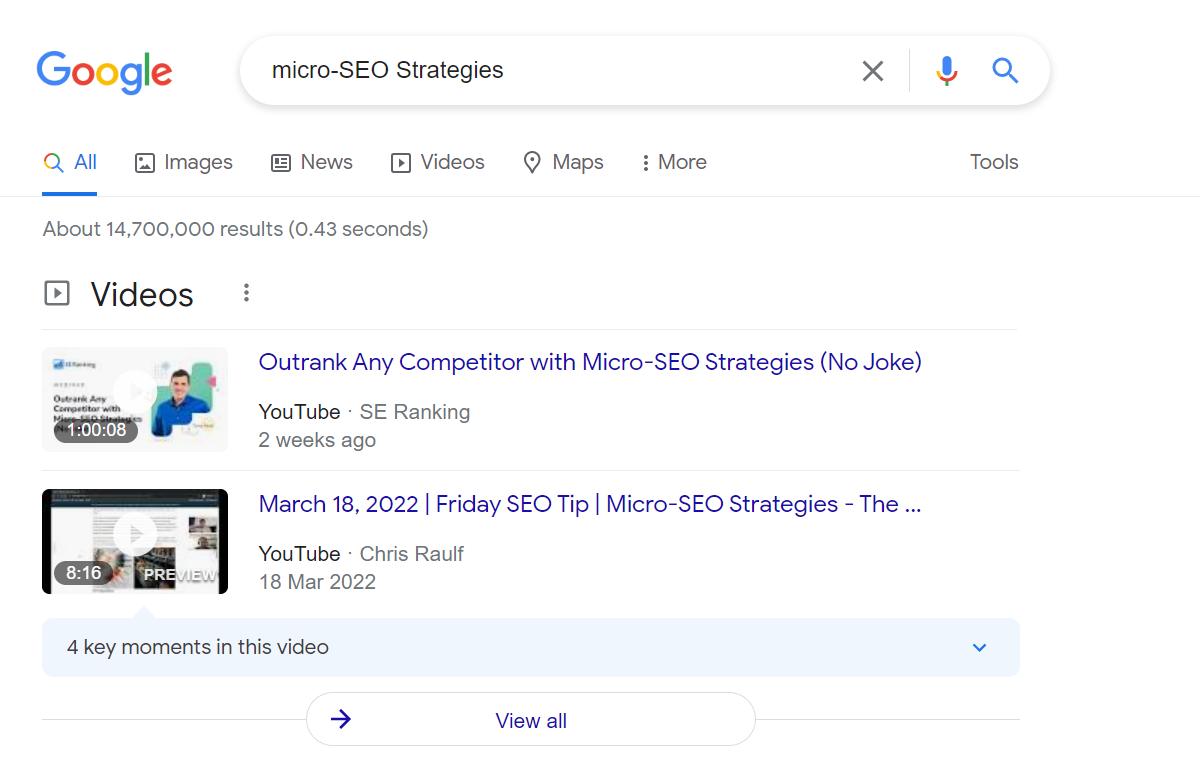Viewport: 1200px width, 776px height.
Task: Open 'Outrank Any Competitor' video link
Action: click(589, 362)
